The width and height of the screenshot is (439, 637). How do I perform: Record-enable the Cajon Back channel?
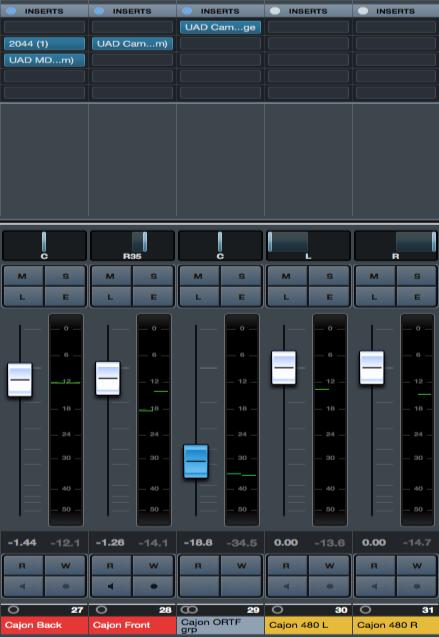coord(65,586)
